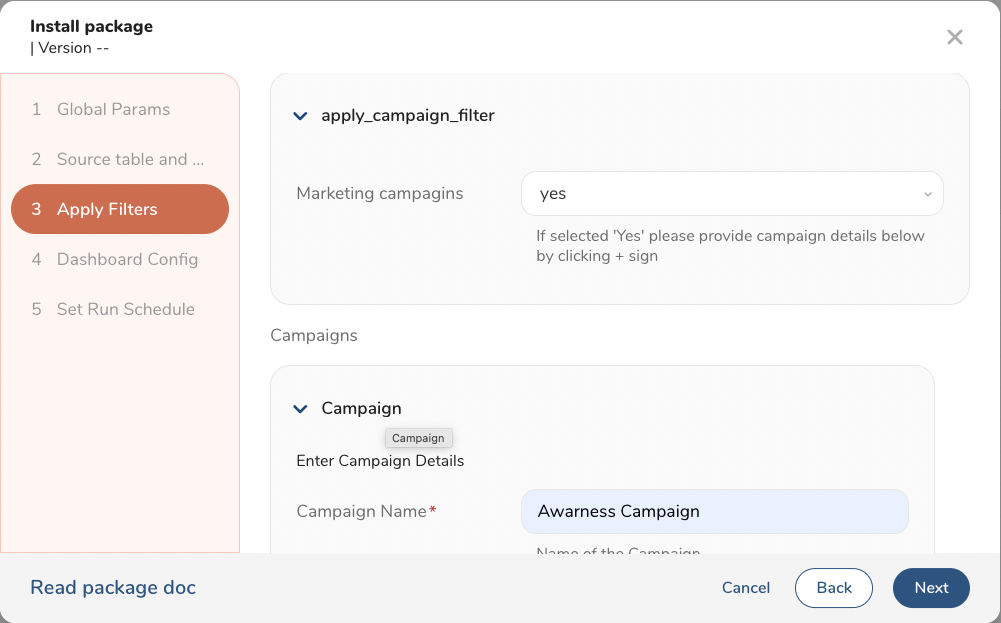The height and width of the screenshot is (623, 1001).
Task: Click the Campaign Name input field
Action: click(714, 511)
